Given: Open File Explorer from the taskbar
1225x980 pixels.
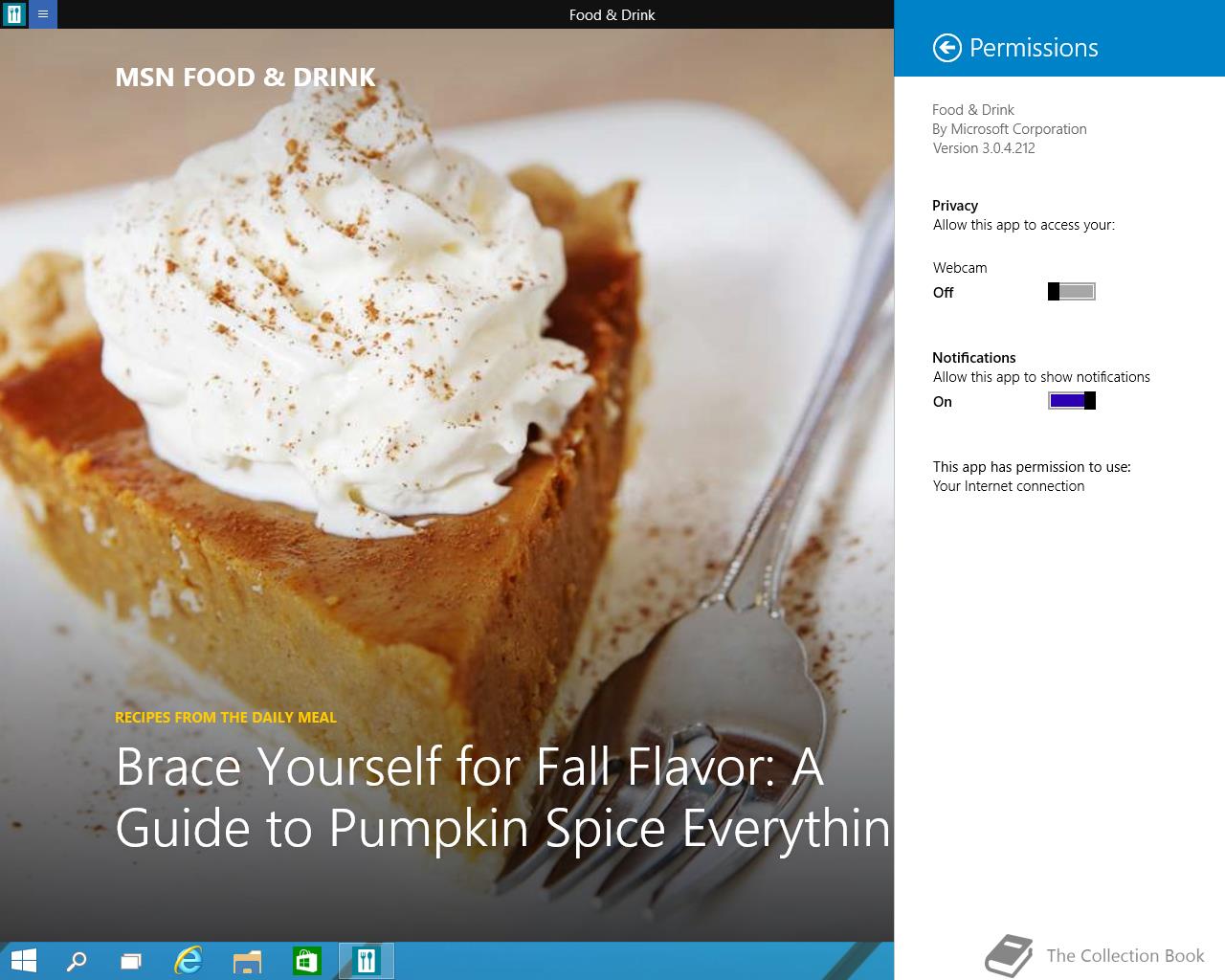Looking at the screenshot, I should click(x=248, y=961).
